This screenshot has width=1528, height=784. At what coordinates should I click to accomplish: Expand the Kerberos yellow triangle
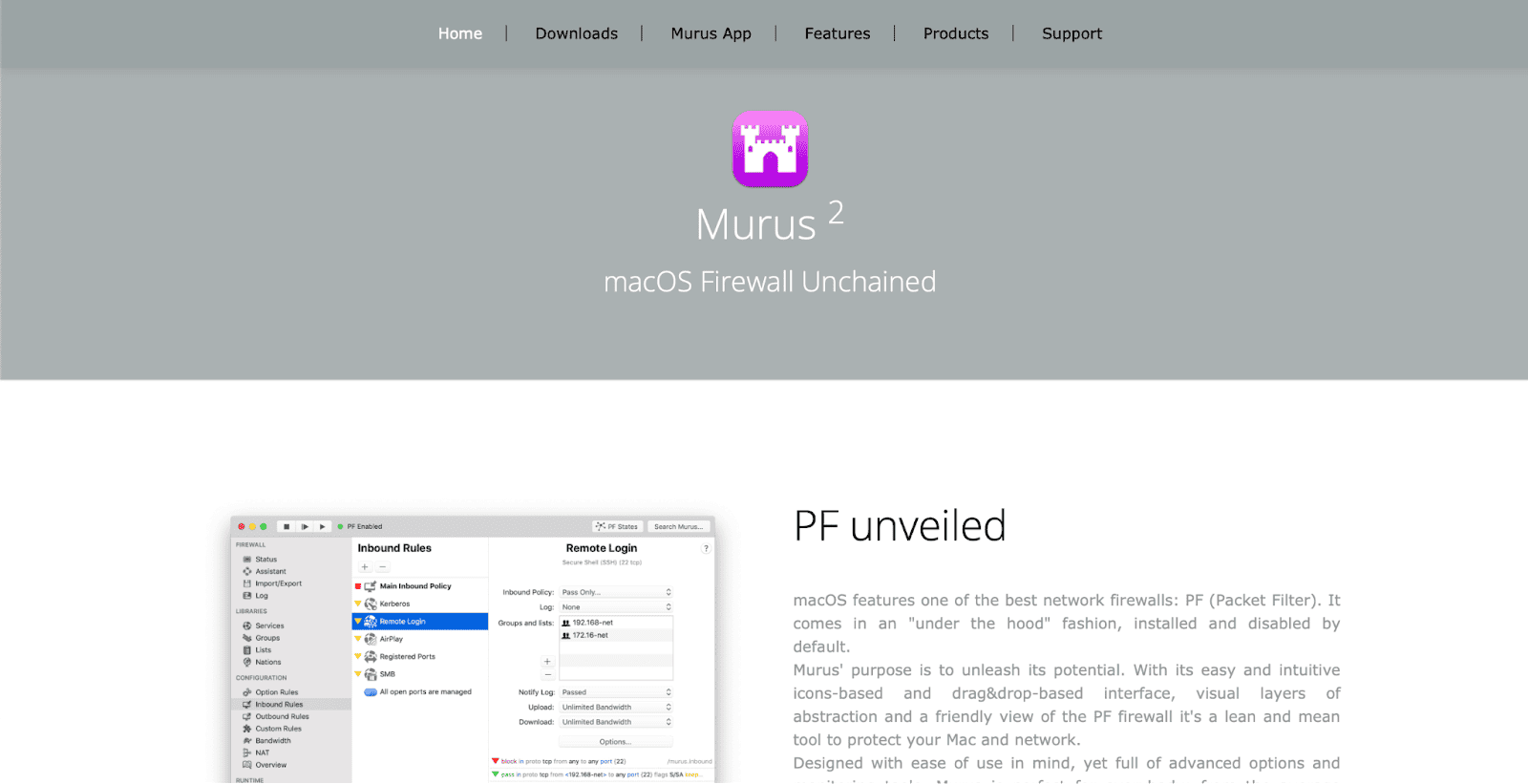click(358, 604)
